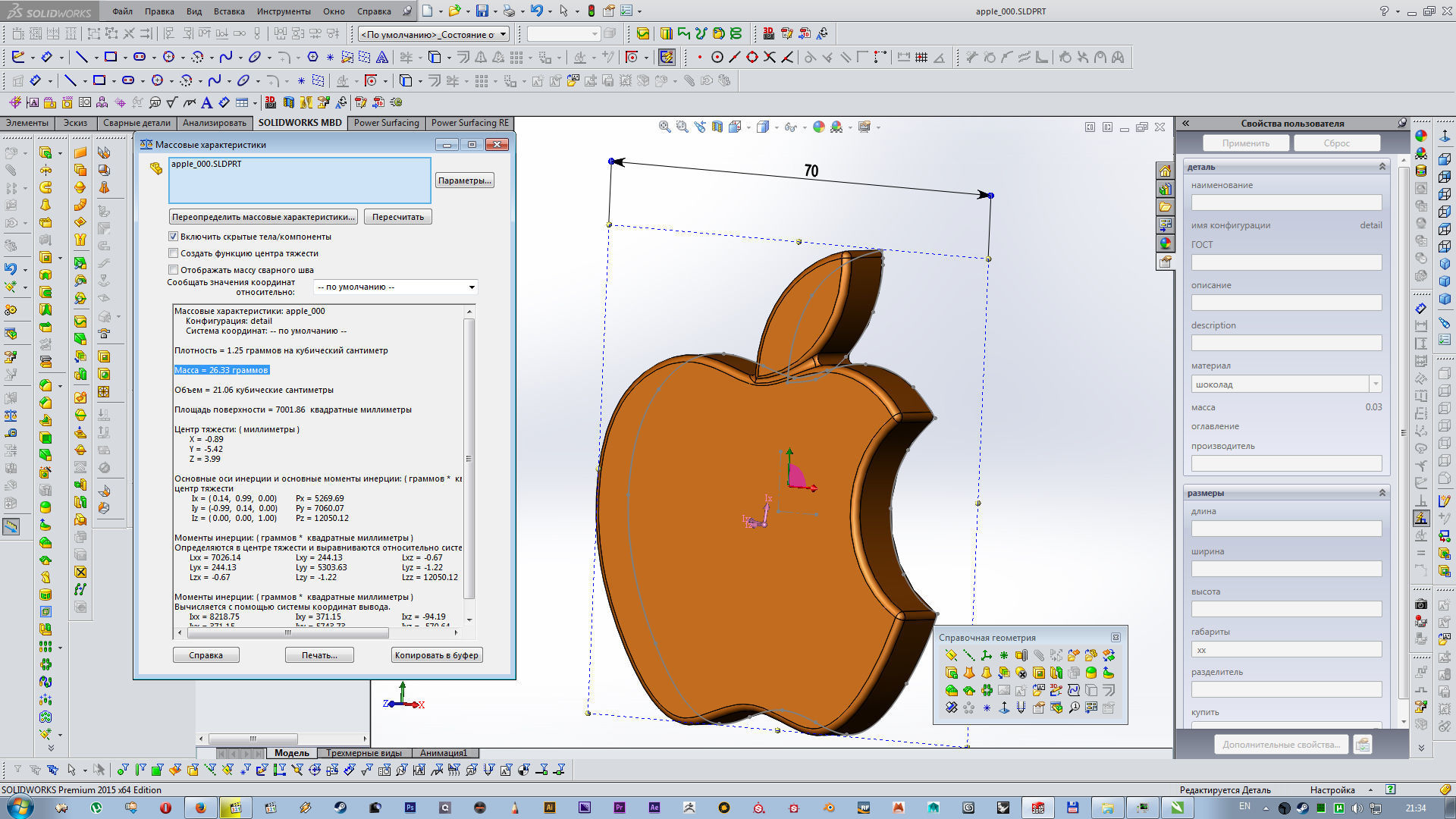Click the highlighted Масса = 26.33 граммов value
The width and height of the screenshot is (1456, 819).
click(x=221, y=369)
